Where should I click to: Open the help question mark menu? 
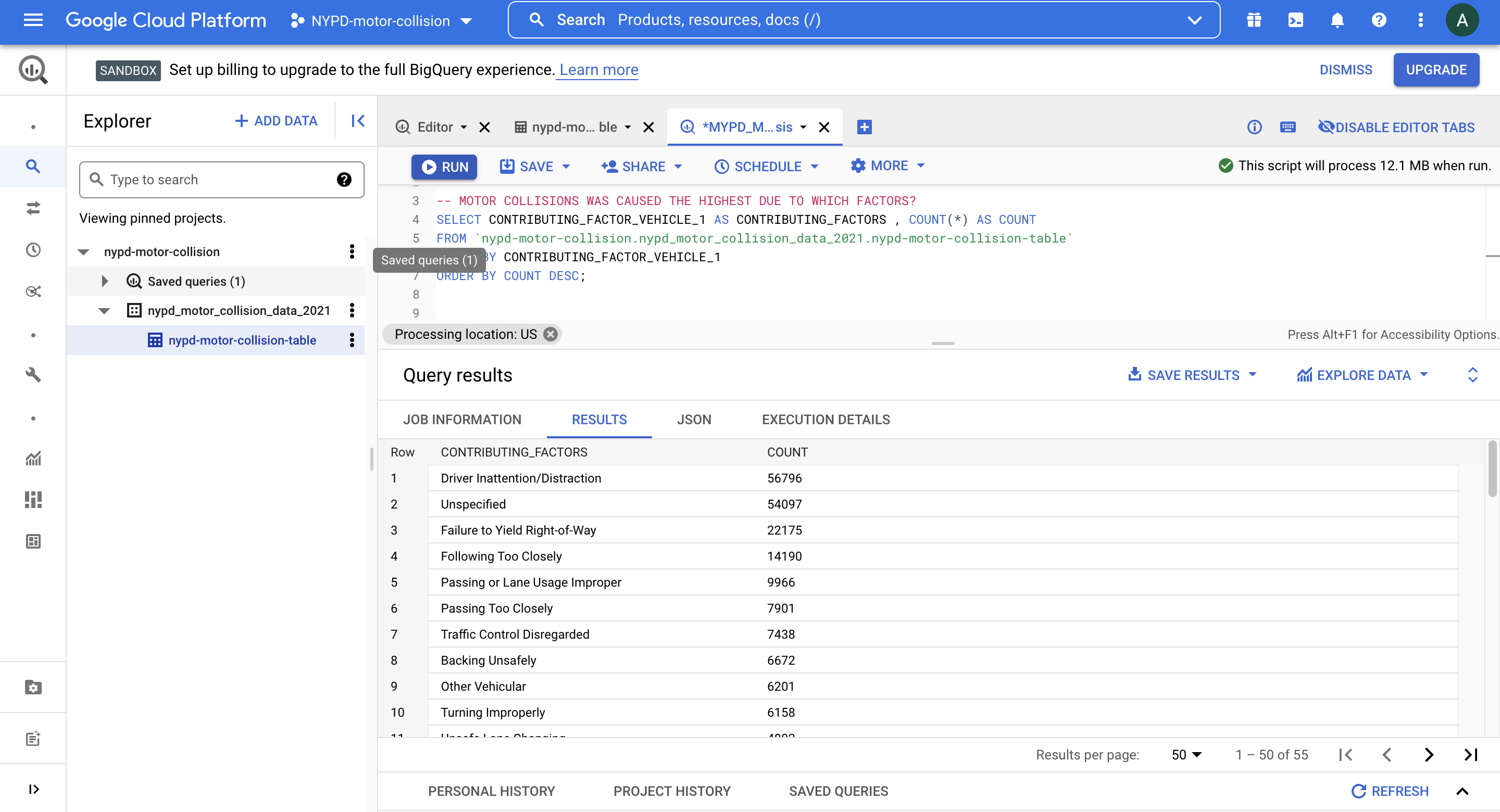click(x=1378, y=20)
